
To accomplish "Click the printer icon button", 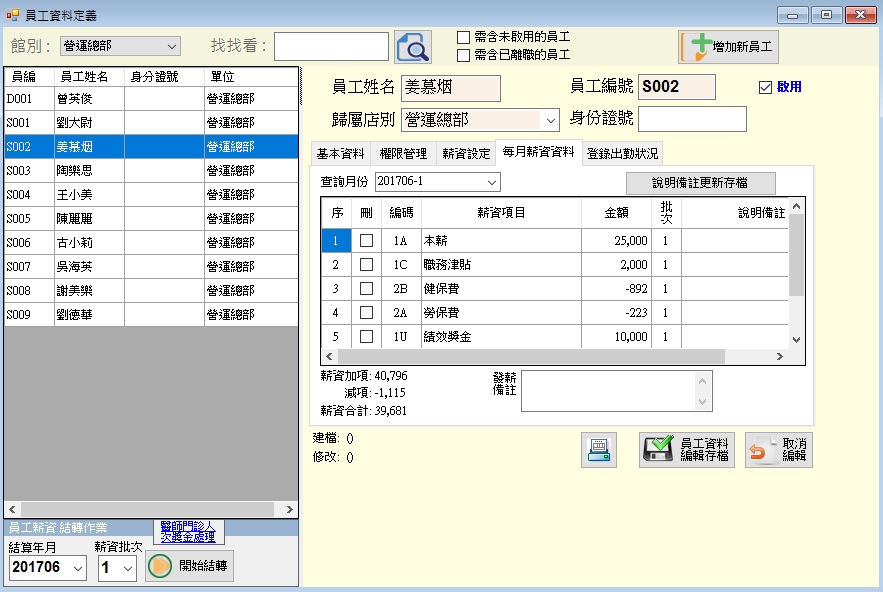I will [x=599, y=451].
